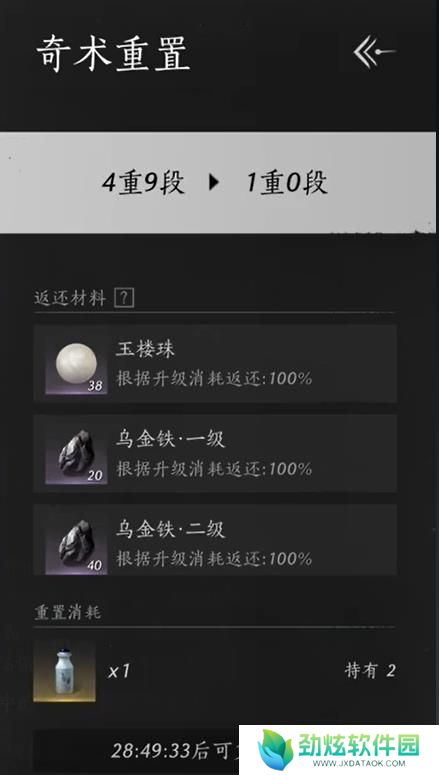
Task: Select the 乌金铁·一级 ore icon
Action: tap(76, 454)
